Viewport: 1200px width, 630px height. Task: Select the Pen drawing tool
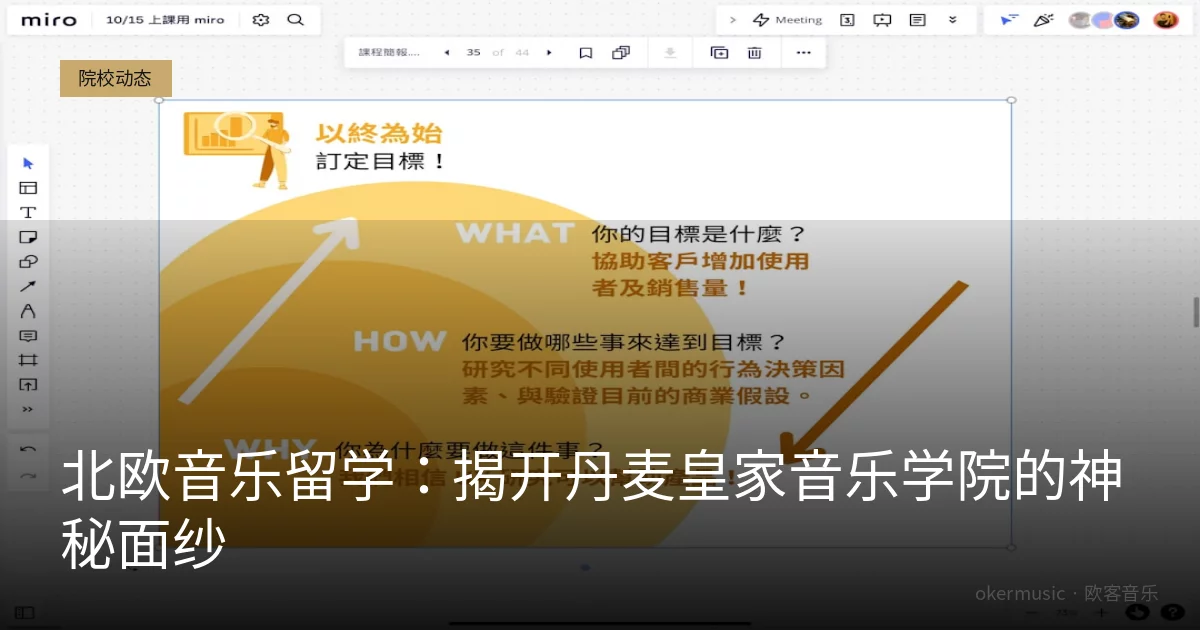28,311
